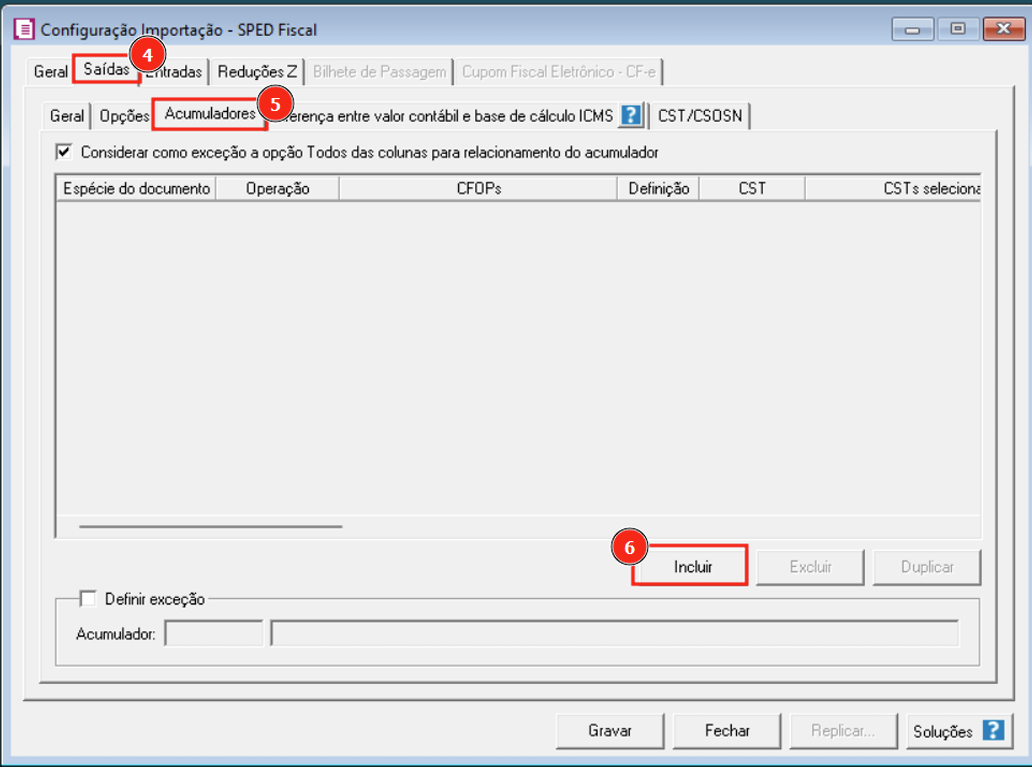Click the blue help icon beside ICMS tab
The height and width of the screenshot is (768, 1032).
(x=630, y=116)
